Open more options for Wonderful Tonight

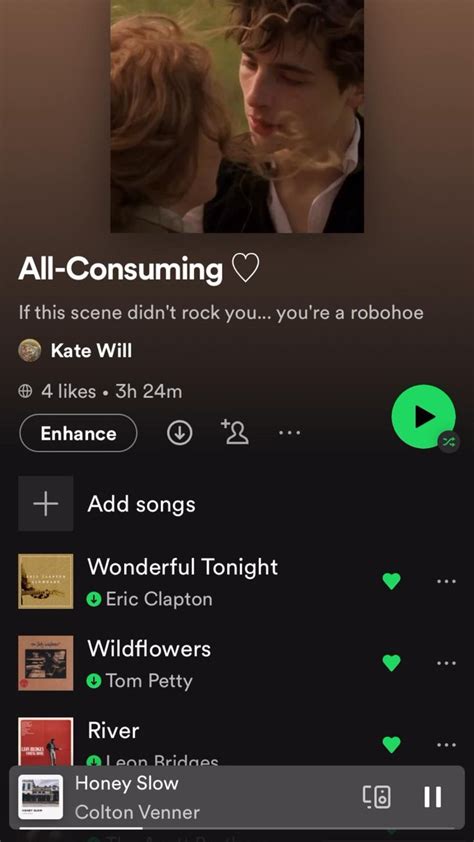click(446, 582)
